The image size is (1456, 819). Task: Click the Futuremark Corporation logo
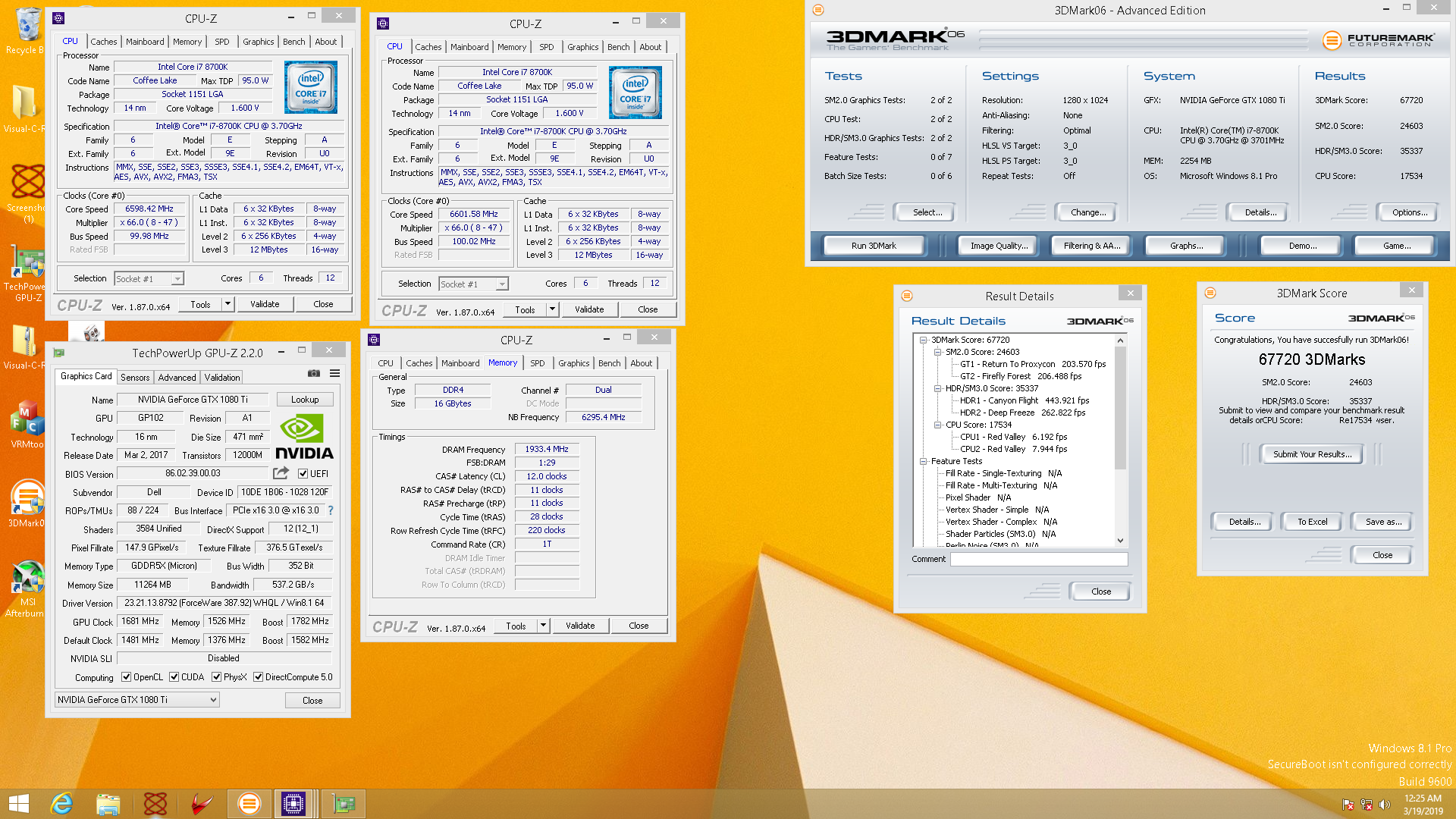tap(1378, 40)
